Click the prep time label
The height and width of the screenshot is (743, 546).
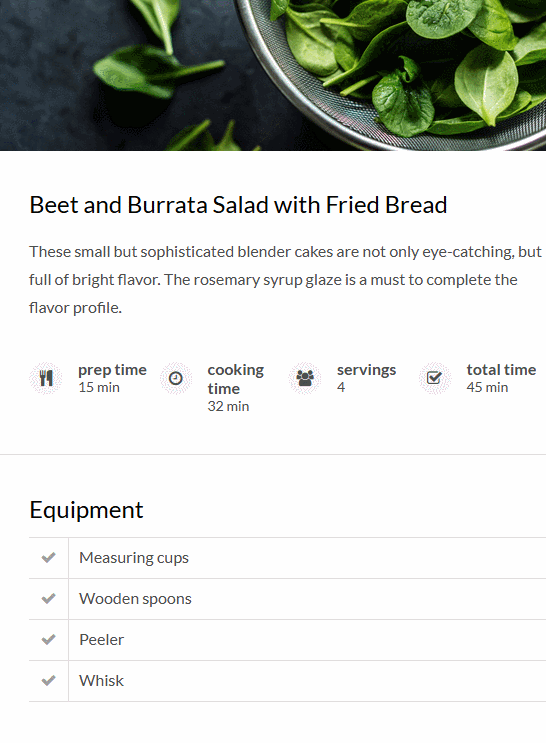click(112, 370)
